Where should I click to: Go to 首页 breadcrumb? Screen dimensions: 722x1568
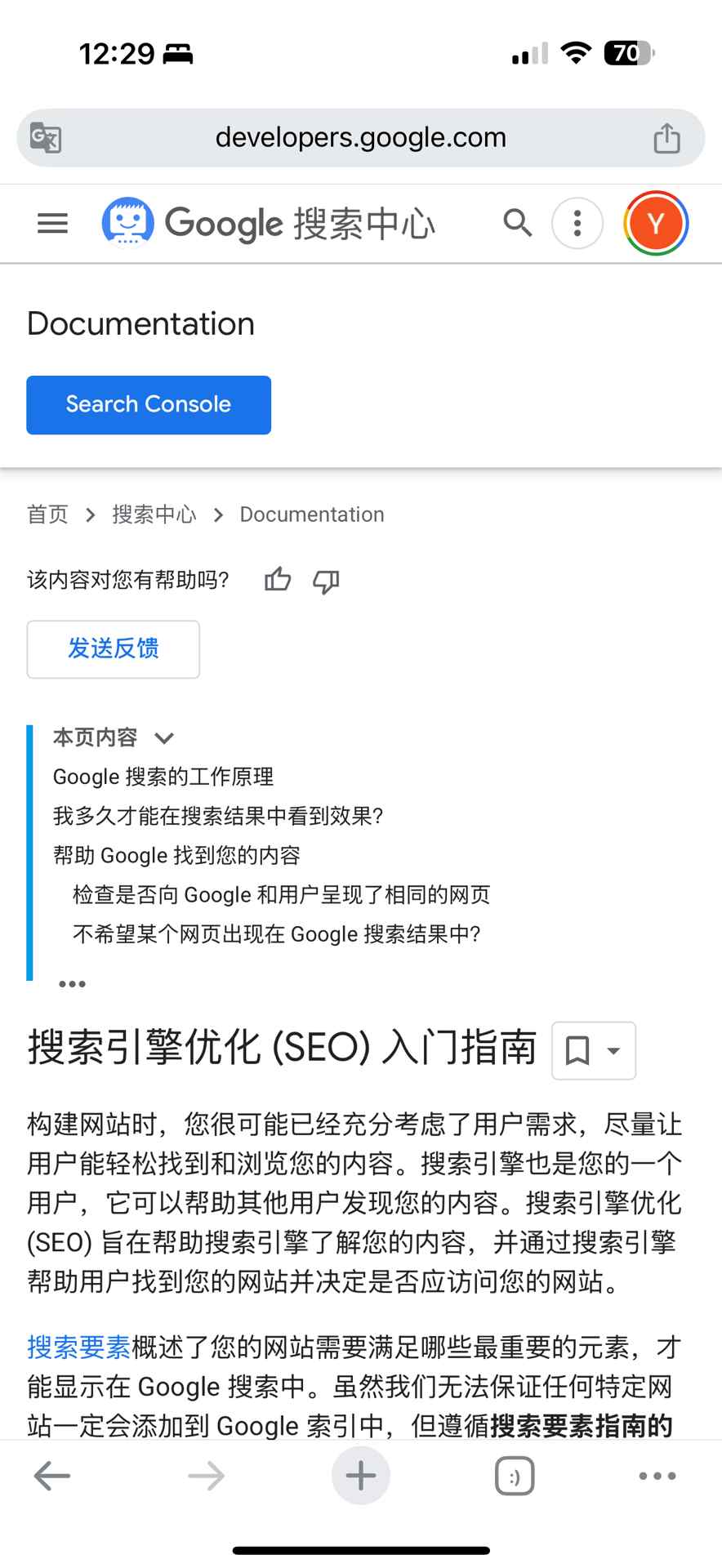pyautogui.click(x=47, y=514)
